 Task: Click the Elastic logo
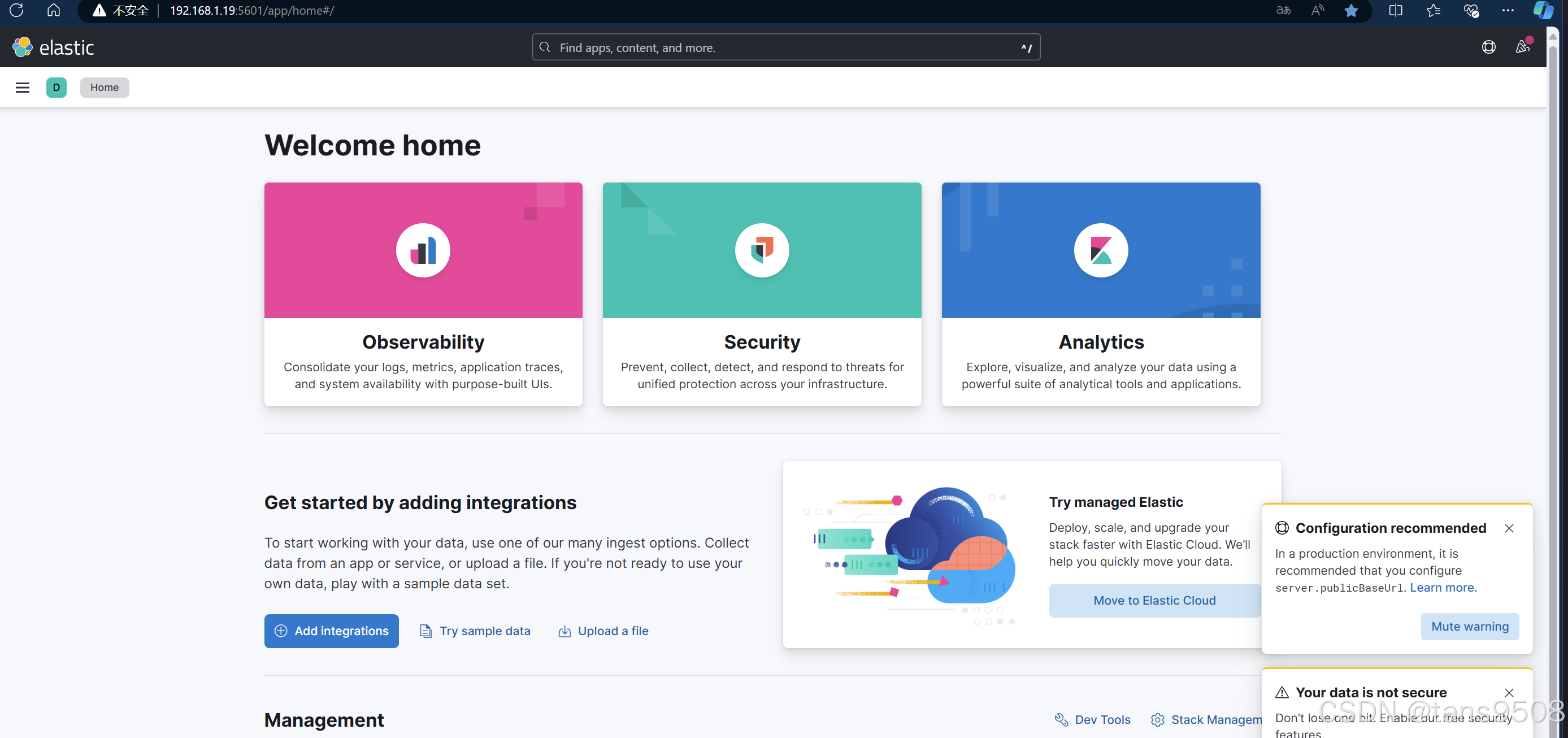click(54, 47)
